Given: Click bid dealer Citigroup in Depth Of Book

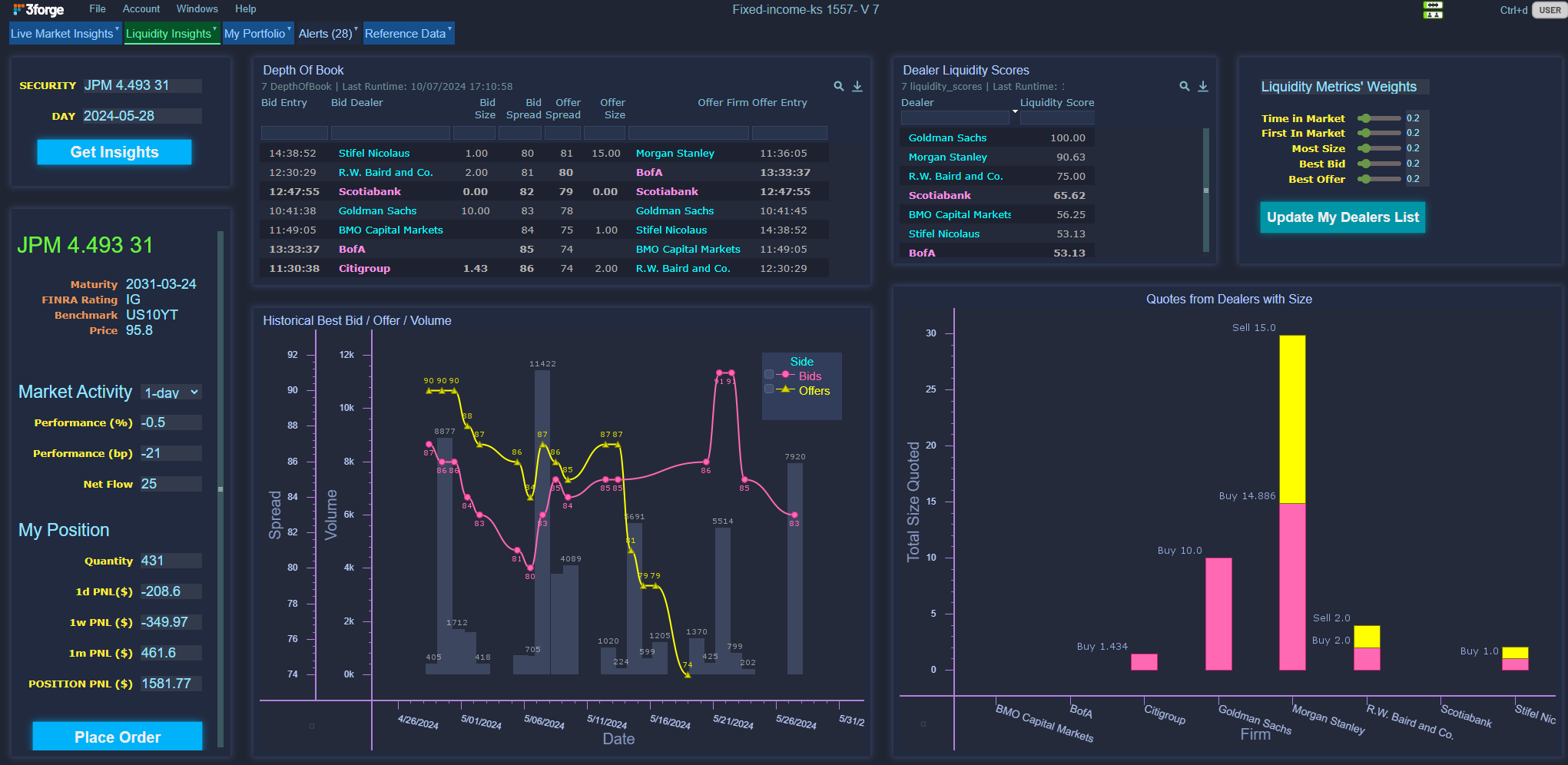Looking at the screenshot, I should pyautogui.click(x=364, y=268).
